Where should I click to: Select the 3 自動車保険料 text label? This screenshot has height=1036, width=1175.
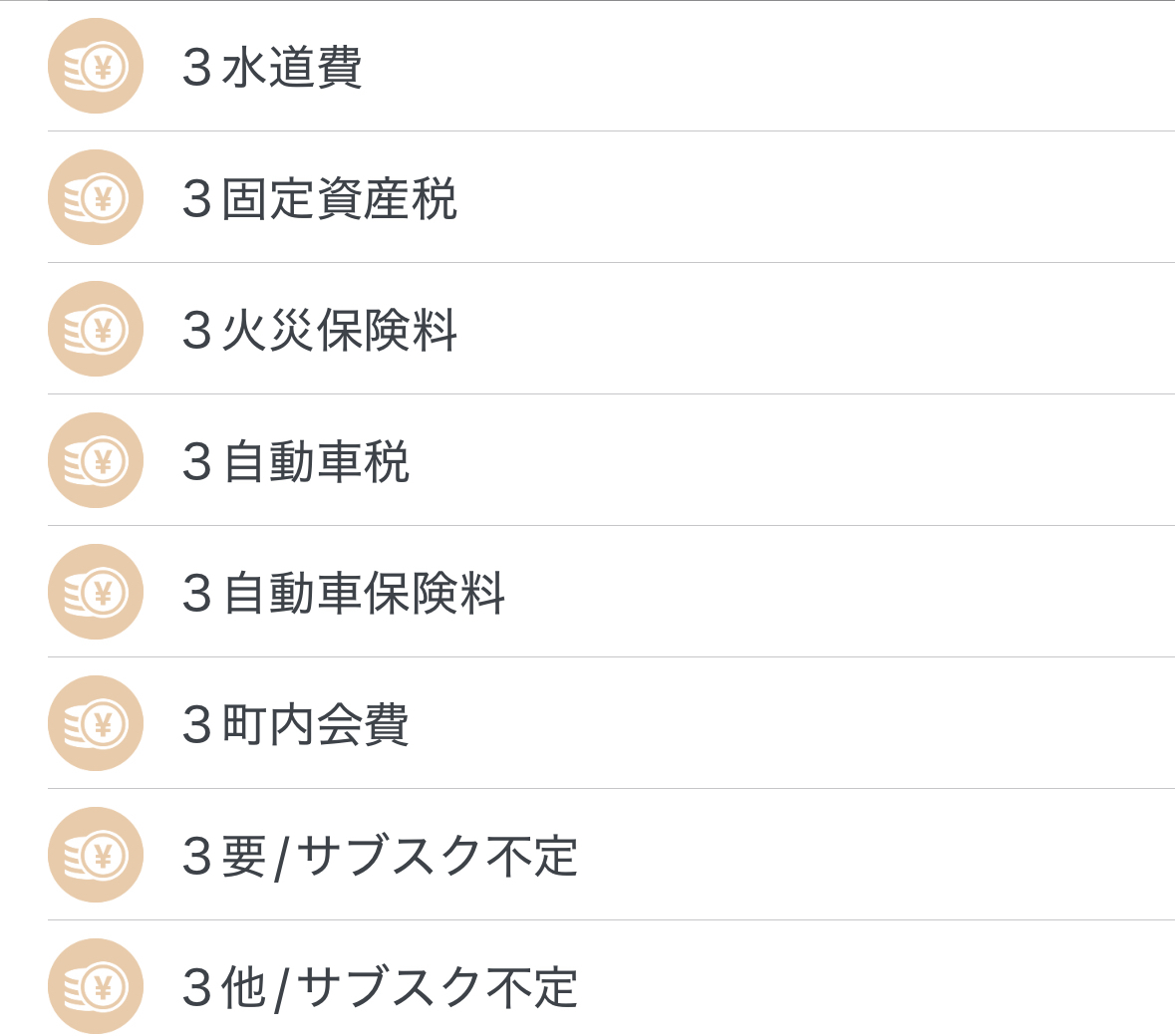(x=343, y=594)
